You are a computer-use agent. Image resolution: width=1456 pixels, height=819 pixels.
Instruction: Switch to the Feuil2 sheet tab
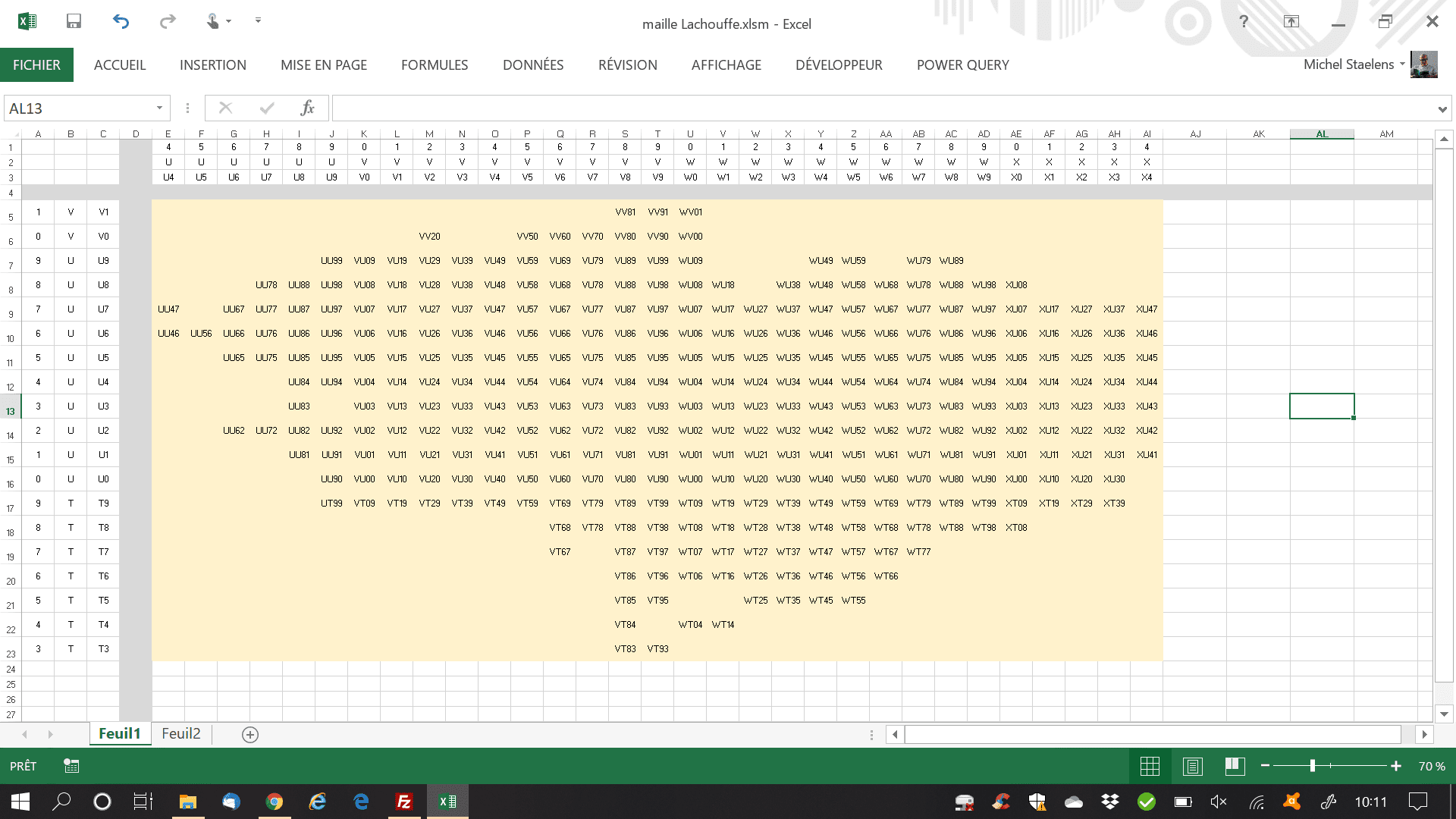(x=181, y=733)
